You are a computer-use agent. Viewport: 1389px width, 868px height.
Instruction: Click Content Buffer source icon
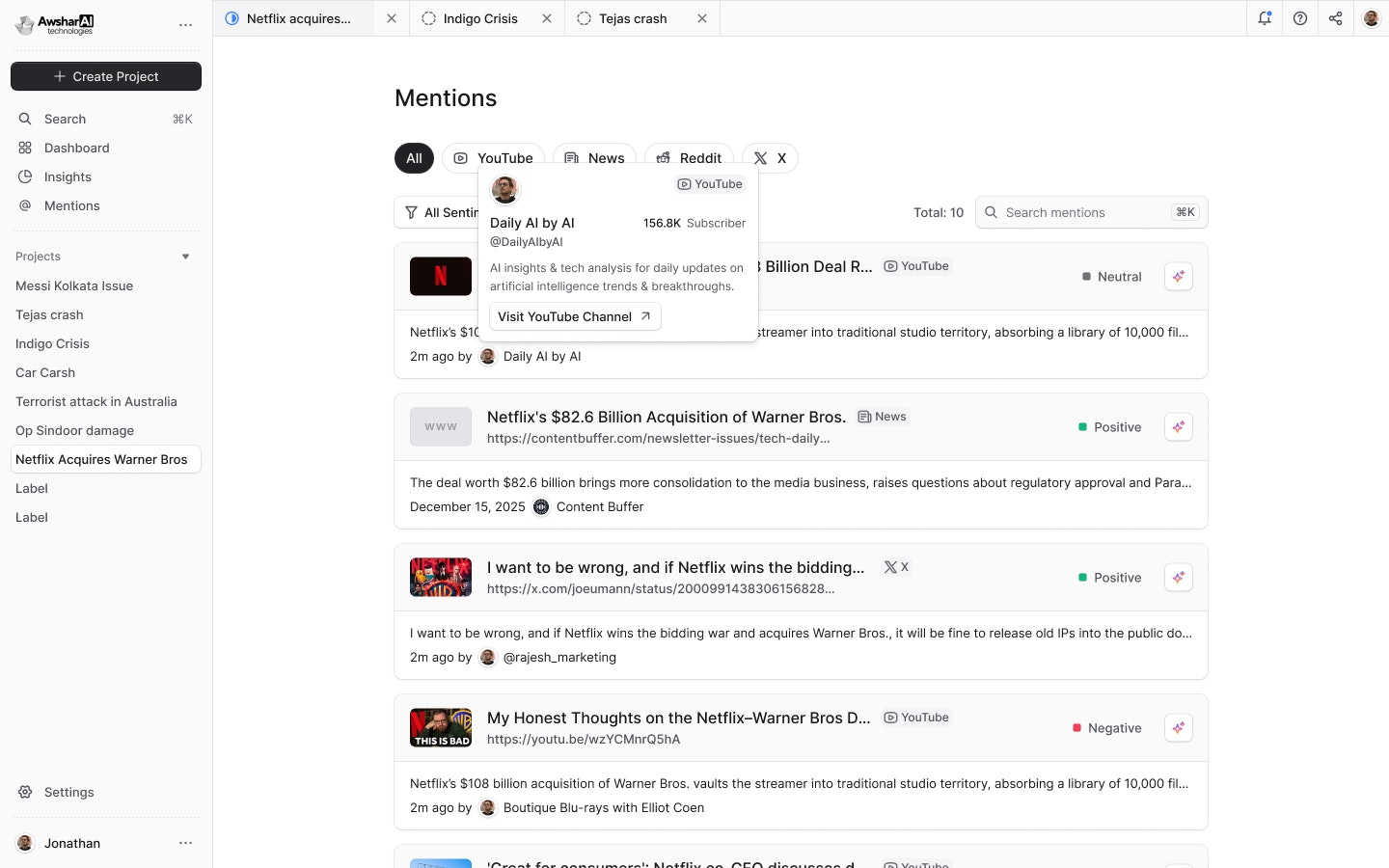click(541, 507)
